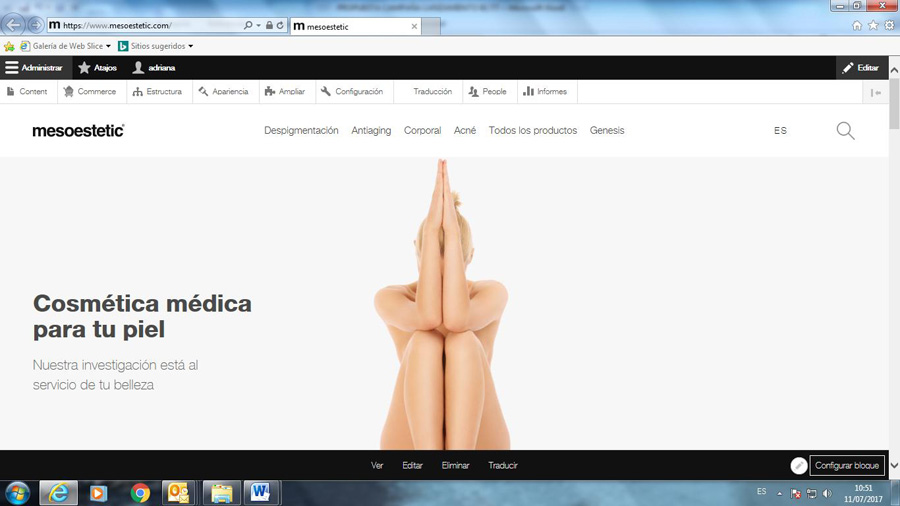Open Google Chrome from the taskbar
This screenshot has height=506, width=900.
[x=140, y=493]
